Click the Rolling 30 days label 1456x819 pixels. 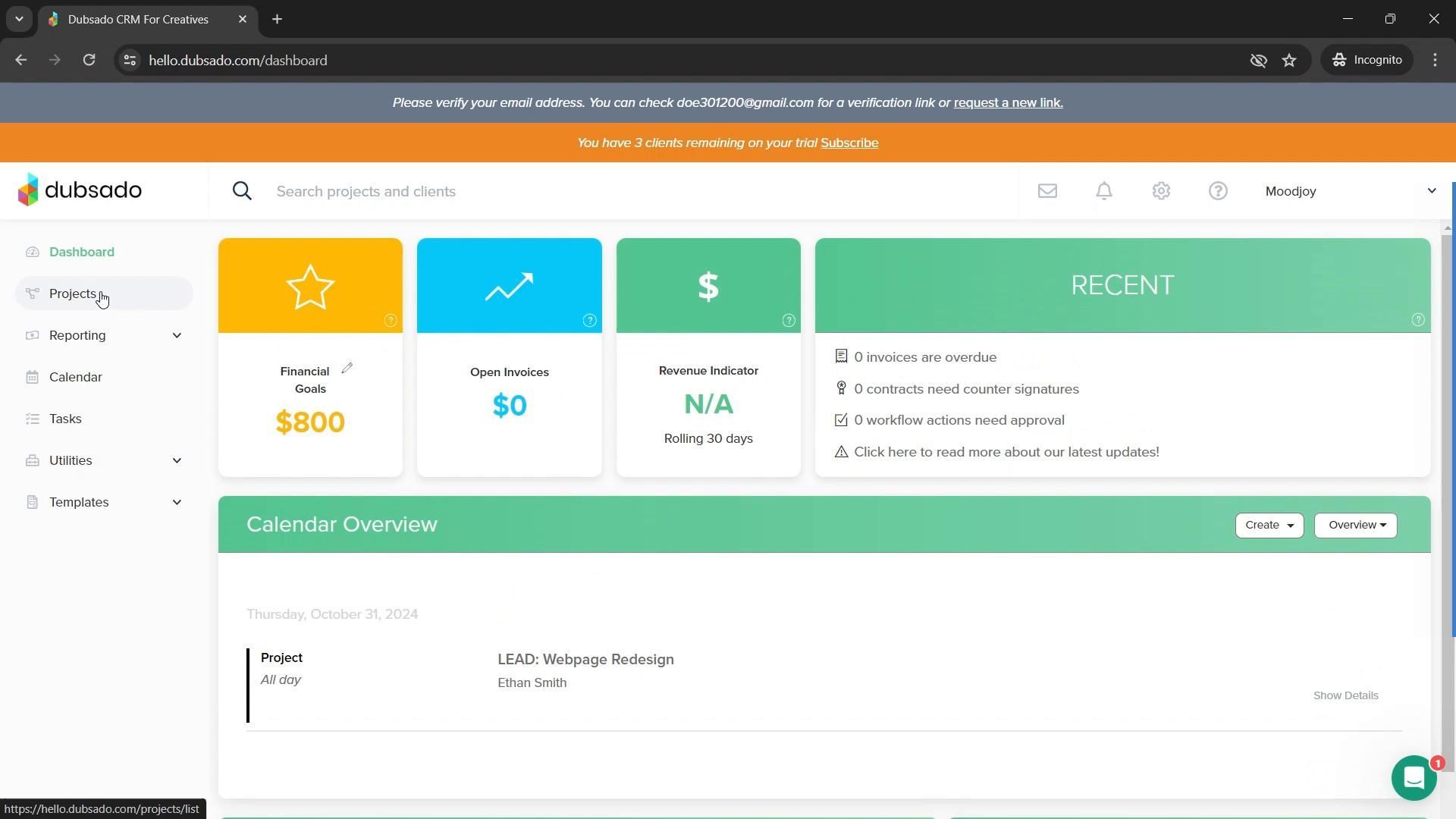pyautogui.click(x=708, y=438)
